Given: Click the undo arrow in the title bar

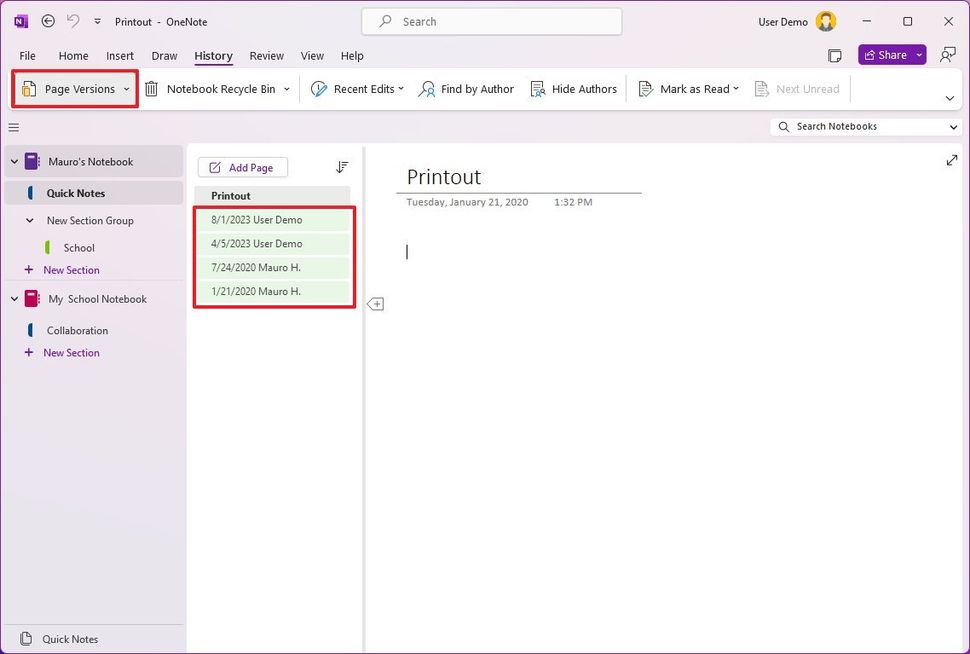Looking at the screenshot, I should click(x=71, y=20).
